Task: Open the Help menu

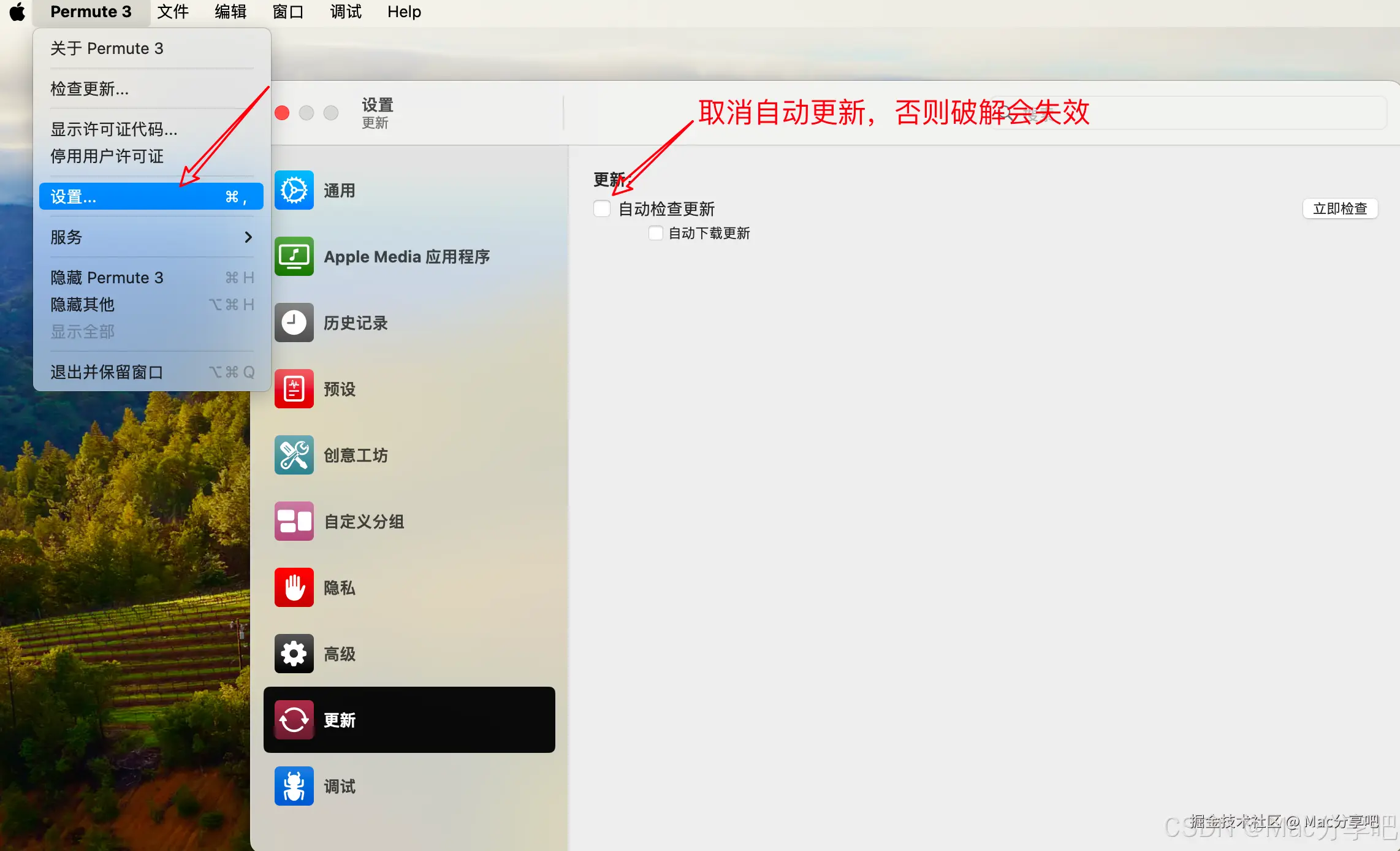Action: [403, 11]
